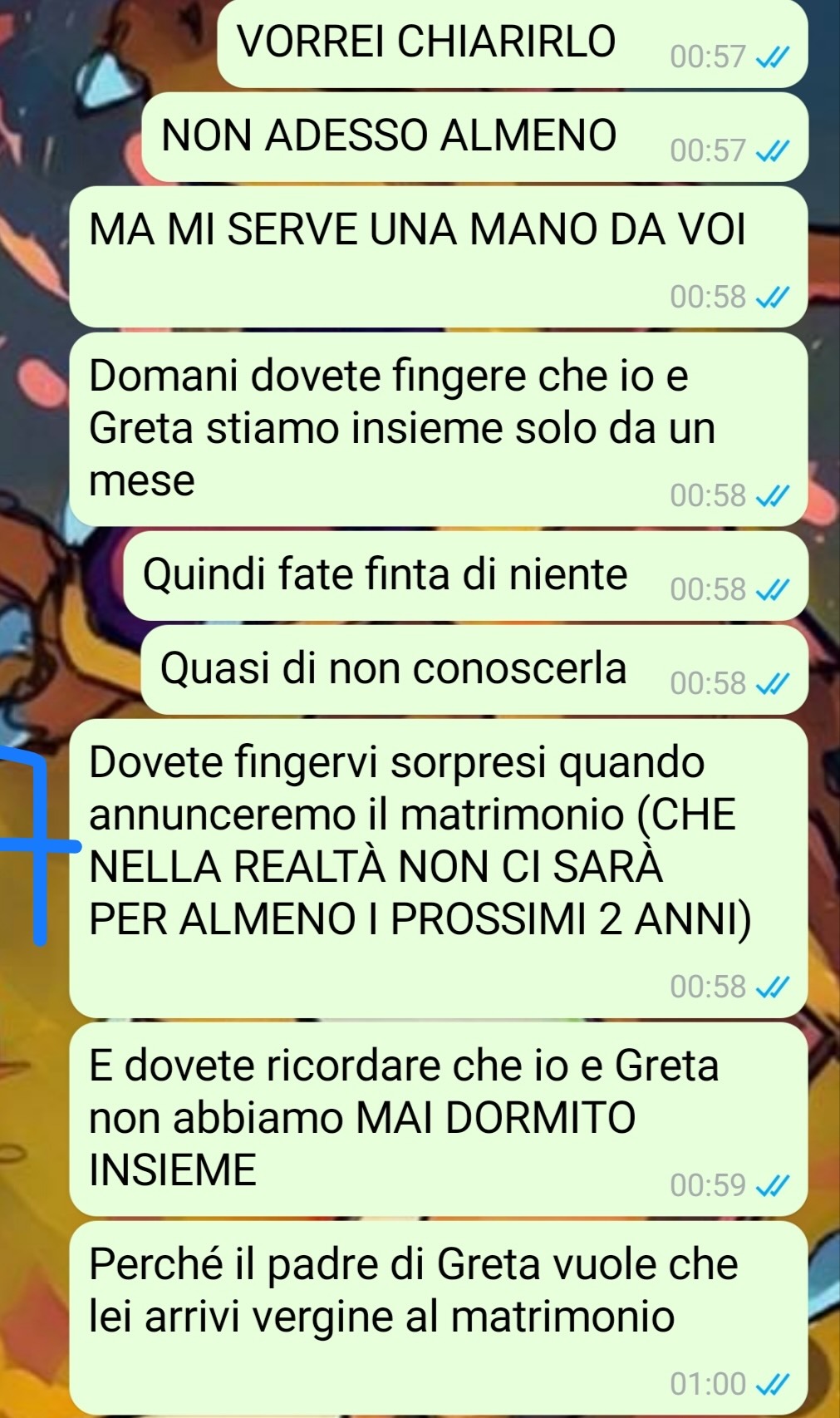The width and height of the screenshot is (840, 1418).
Task: Tap the blue ticks on "MA MI SERVE UNA MANO DA VOI"
Action: pos(771,297)
